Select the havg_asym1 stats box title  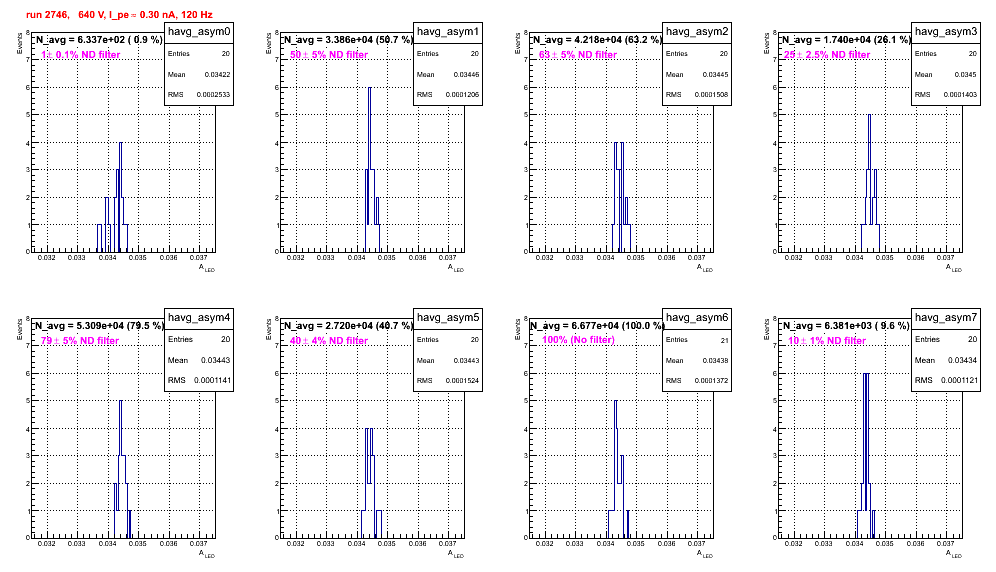coord(448,32)
